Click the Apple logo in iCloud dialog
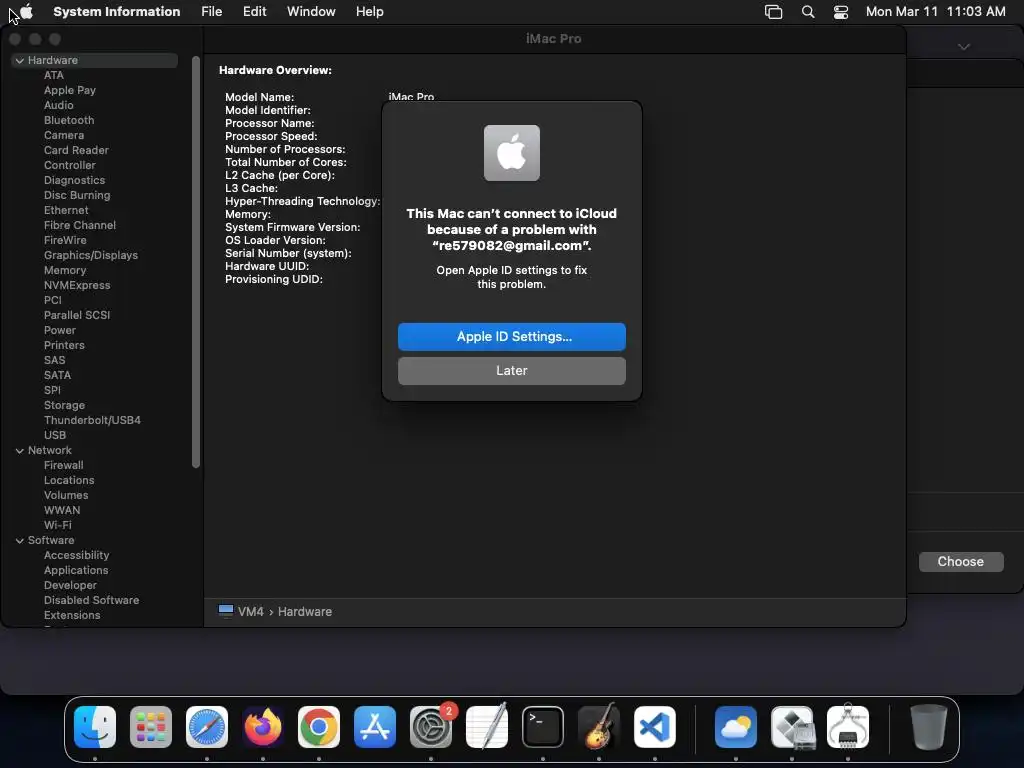This screenshot has width=1024, height=768. coord(512,153)
